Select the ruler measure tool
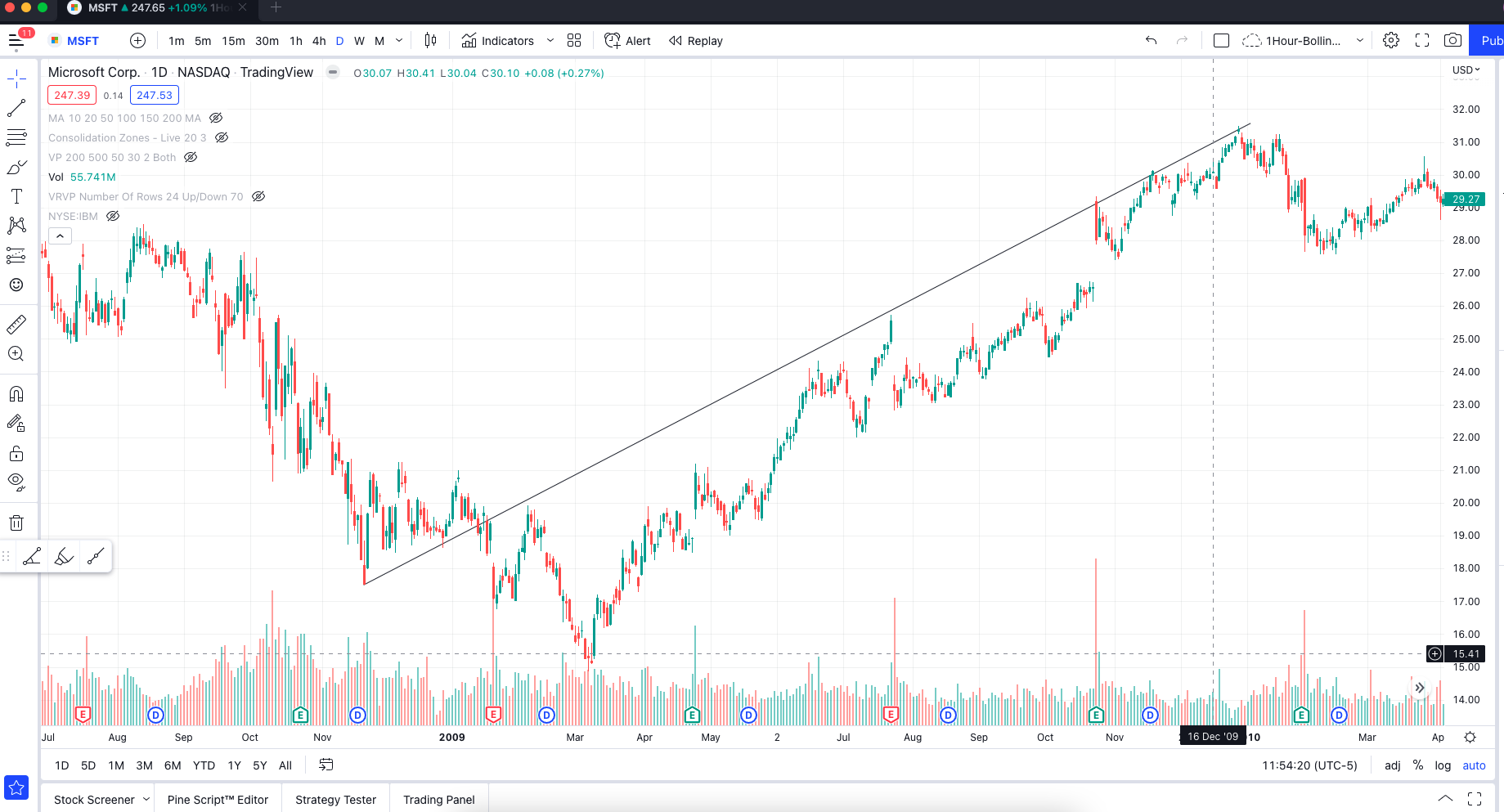The image size is (1504, 812). click(16, 325)
